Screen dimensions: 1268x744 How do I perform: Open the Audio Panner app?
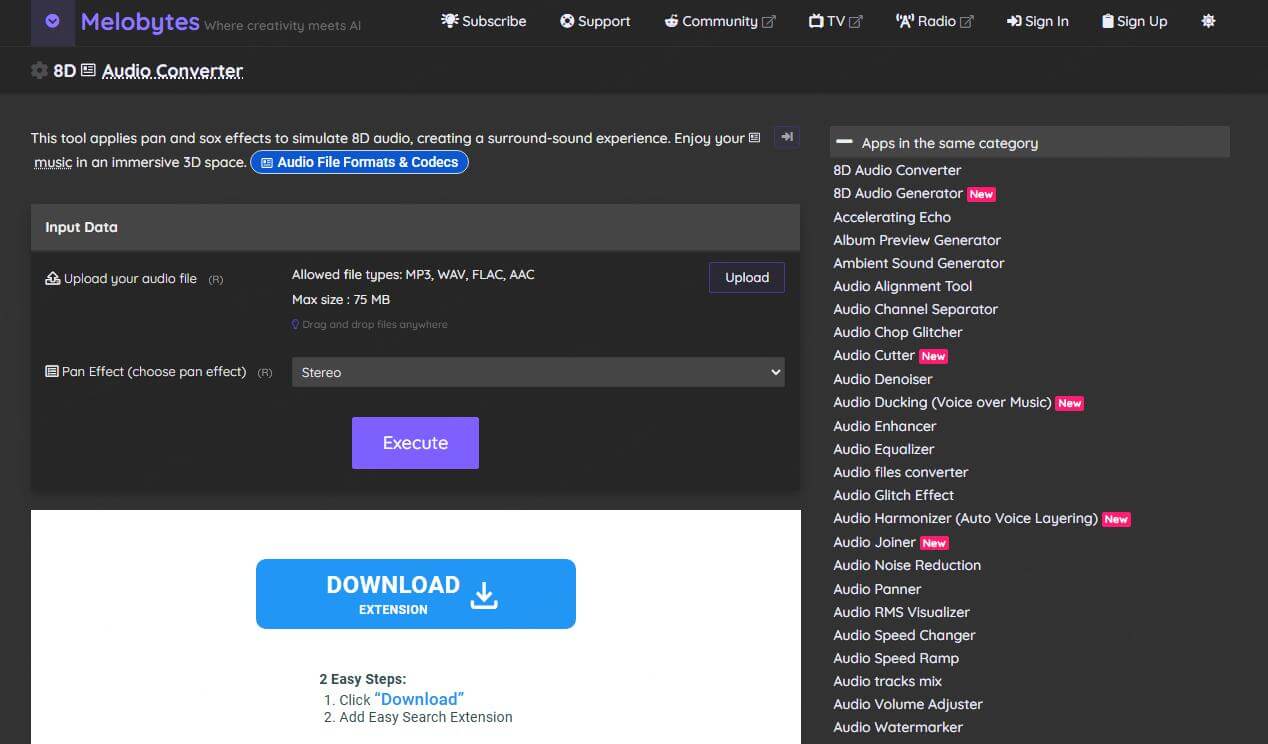tap(877, 589)
